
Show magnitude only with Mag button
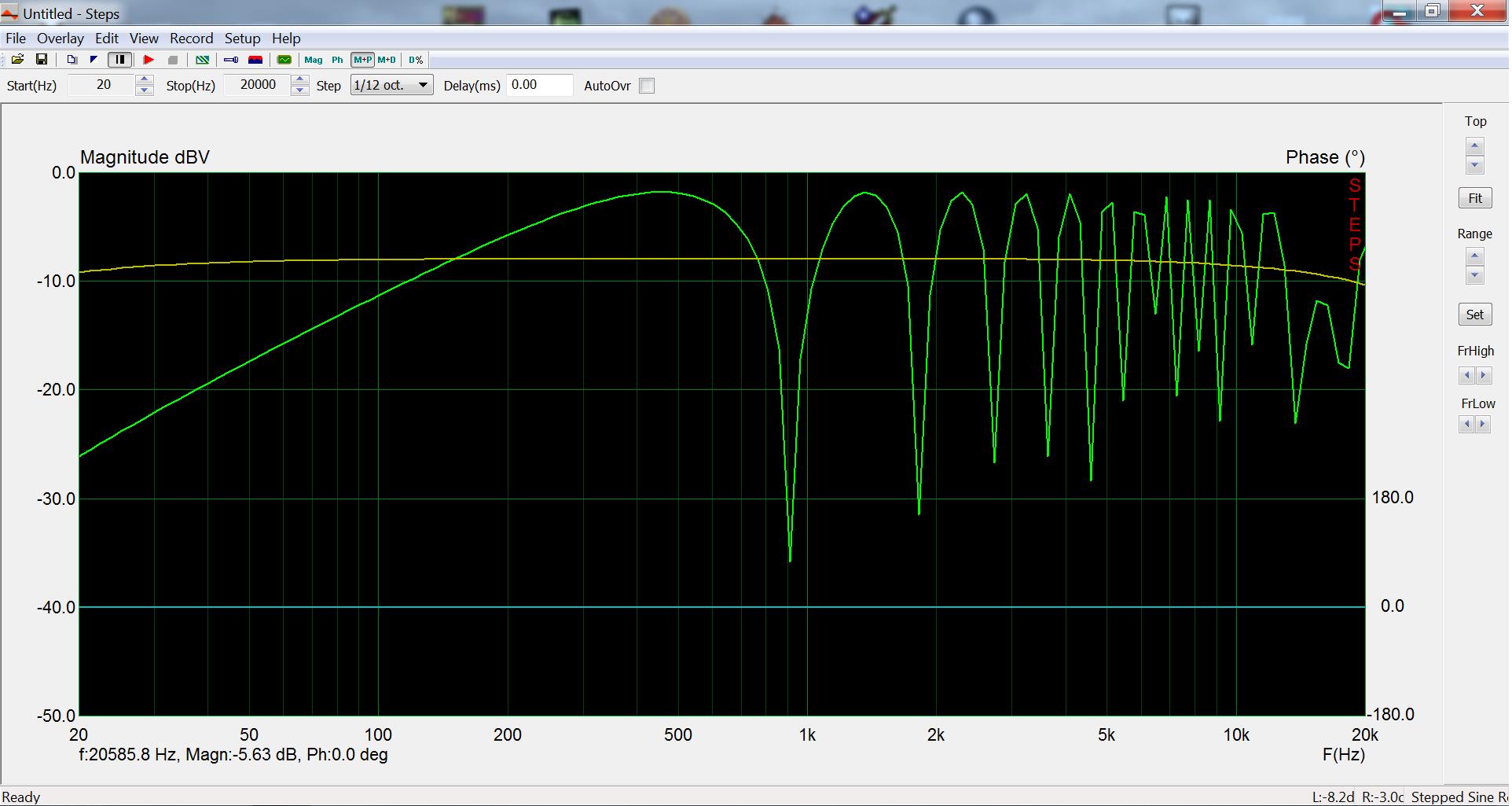point(314,60)
